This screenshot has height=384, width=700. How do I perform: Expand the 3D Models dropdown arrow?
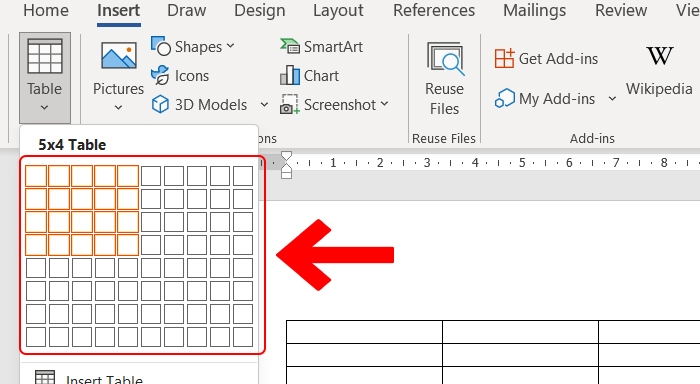(264, 104)
